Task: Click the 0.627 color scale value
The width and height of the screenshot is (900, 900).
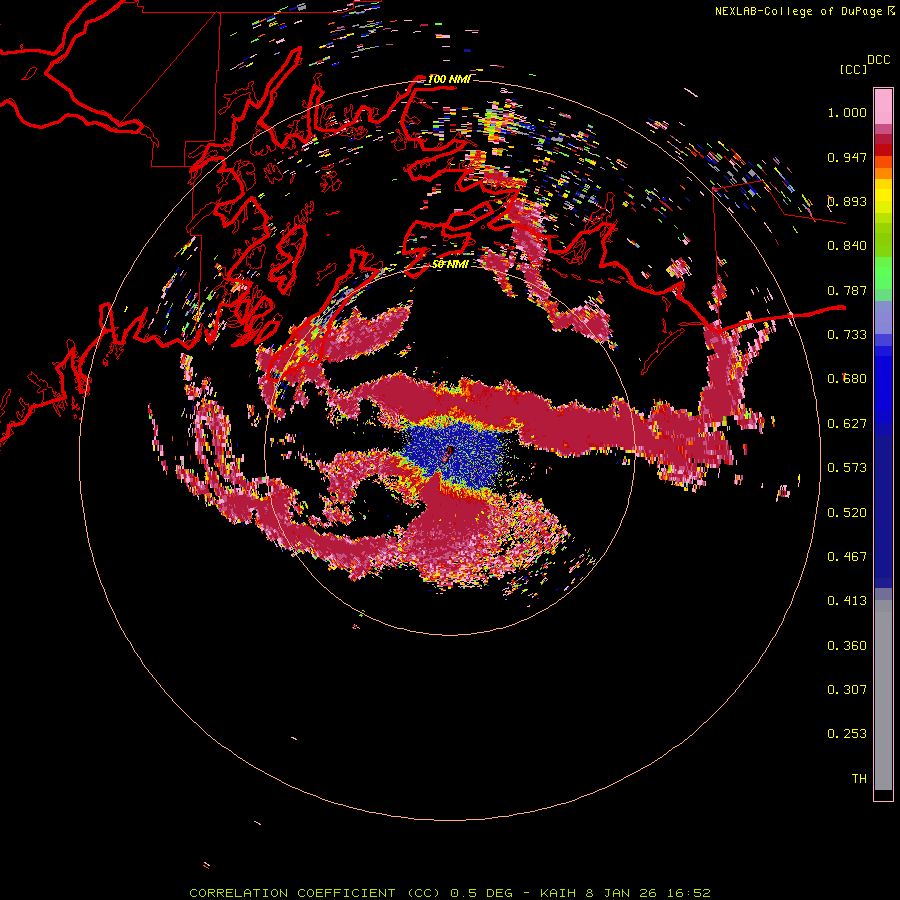Action: point(847,424)
